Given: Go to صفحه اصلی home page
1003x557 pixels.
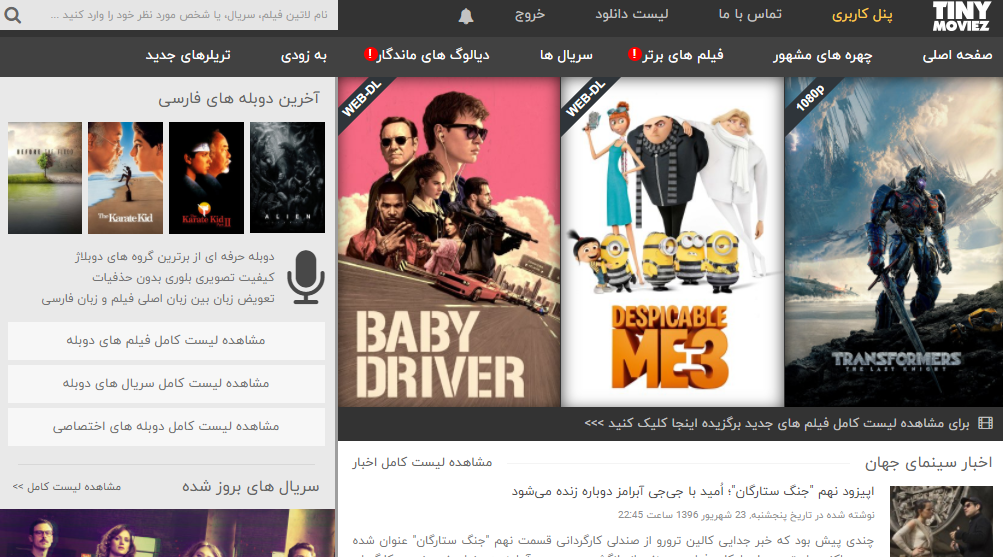Looking at the screenshot, I should [957, 56].
